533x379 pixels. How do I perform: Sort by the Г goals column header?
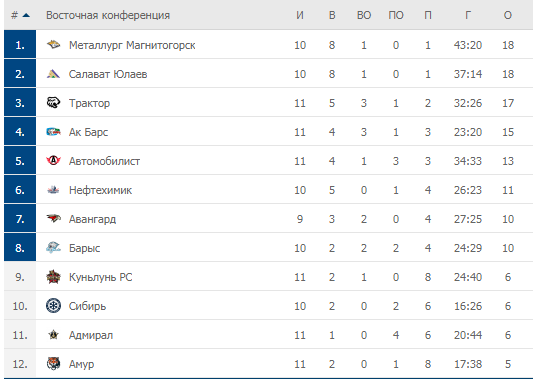pos(468,15)
